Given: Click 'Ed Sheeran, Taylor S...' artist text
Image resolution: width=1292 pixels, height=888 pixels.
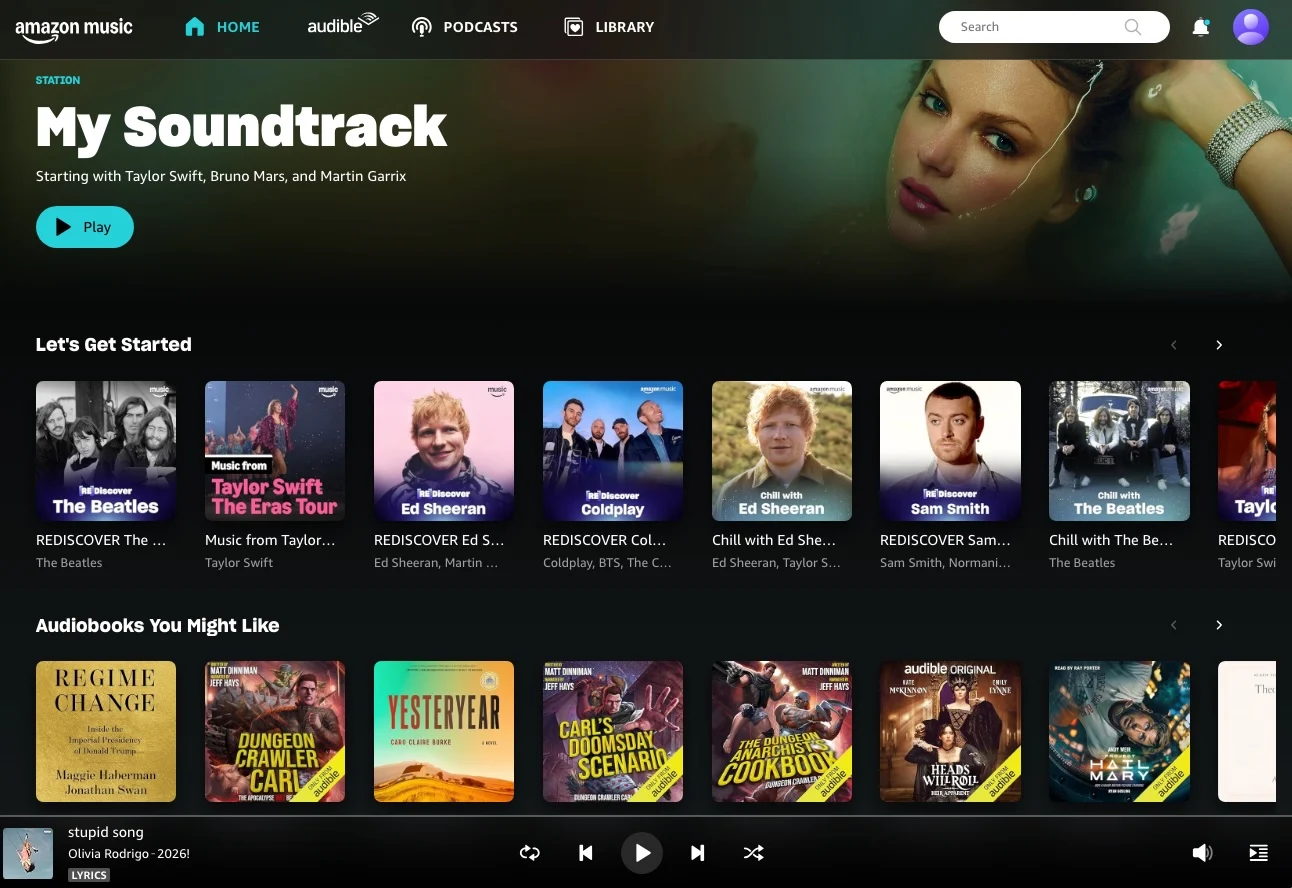Looking at the screenshot, I should (776, 563).
